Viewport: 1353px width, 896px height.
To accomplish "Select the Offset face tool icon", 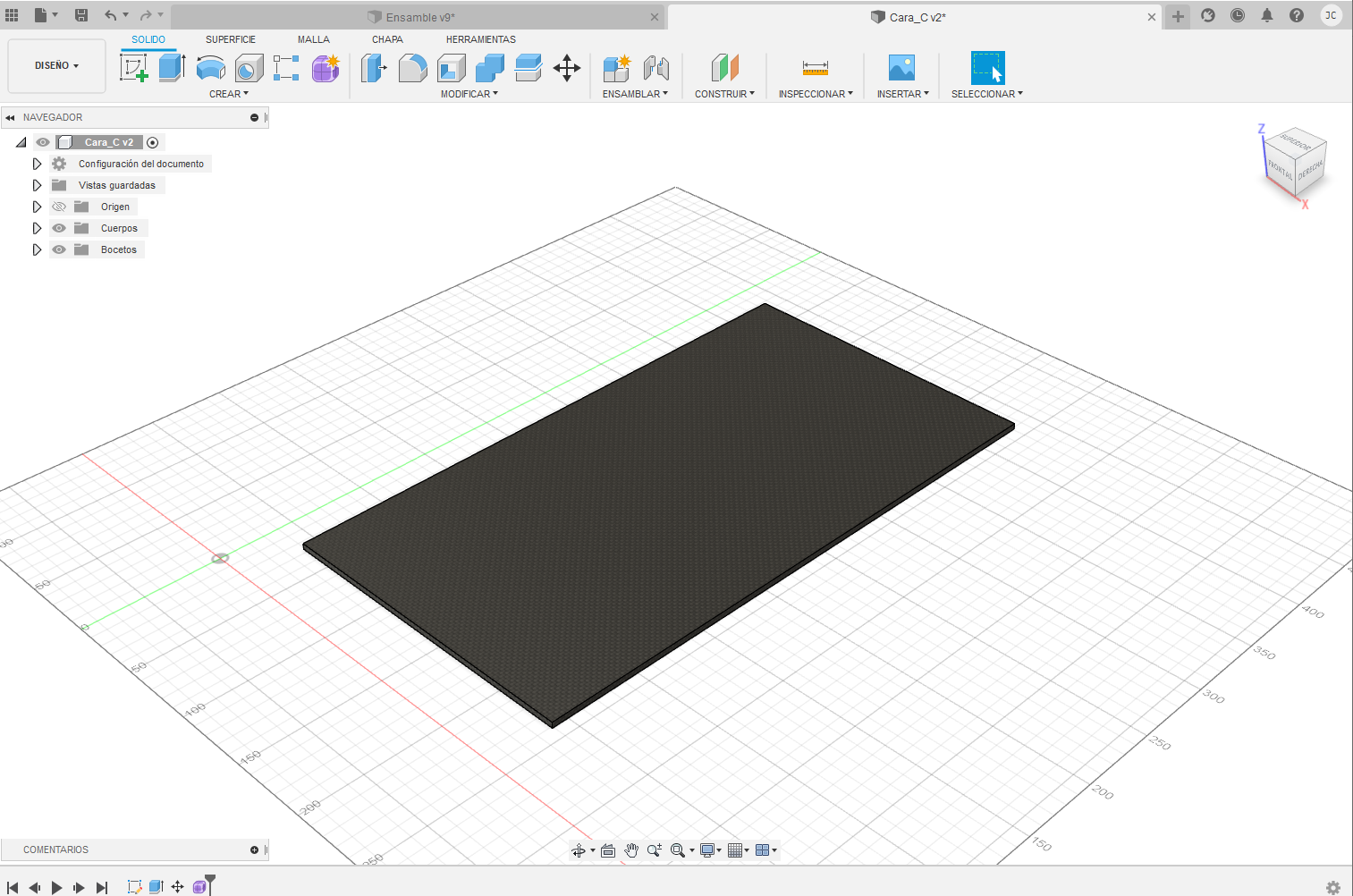I will point(529,68).
